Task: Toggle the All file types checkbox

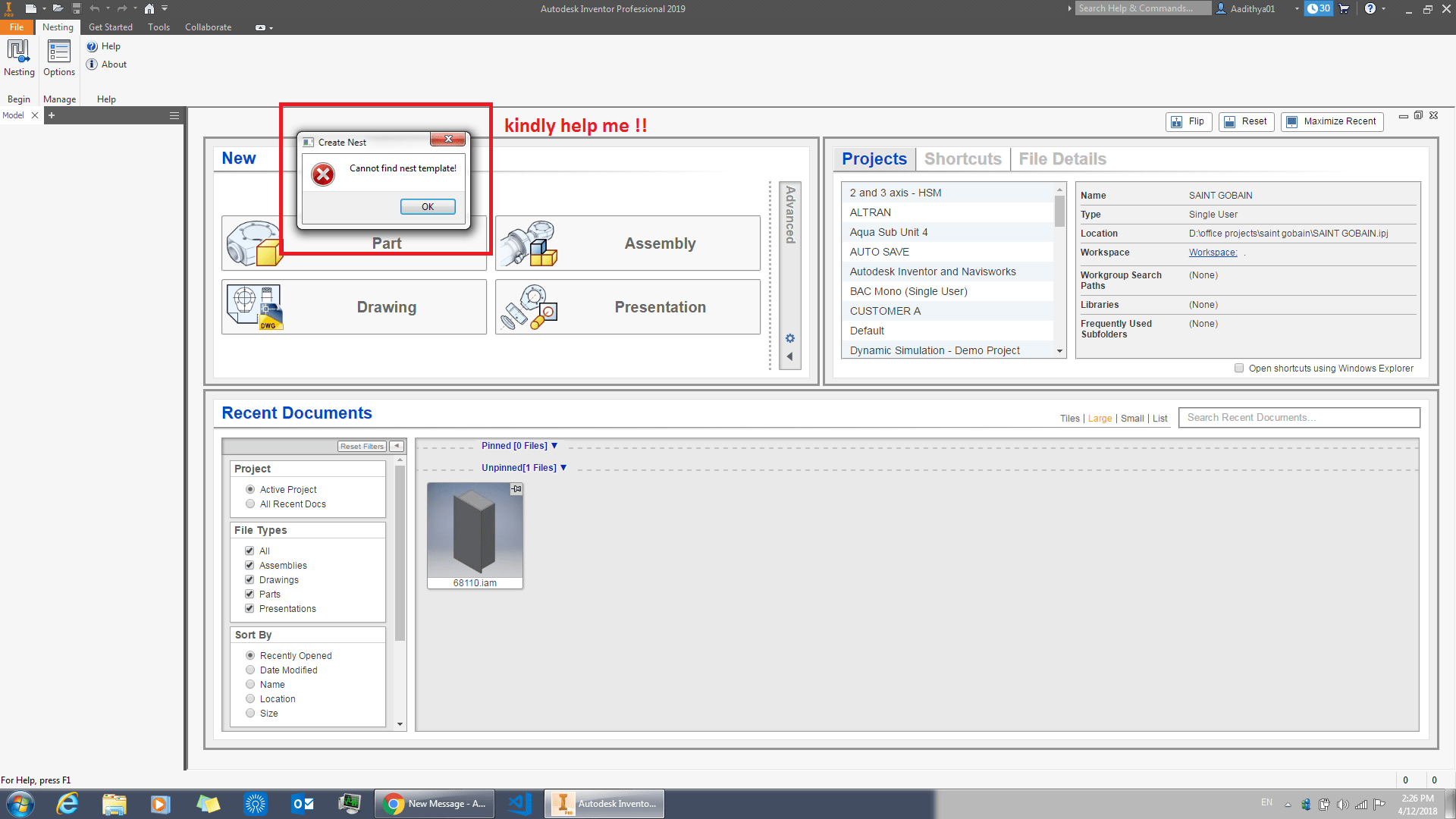Action: coord(249,551)
